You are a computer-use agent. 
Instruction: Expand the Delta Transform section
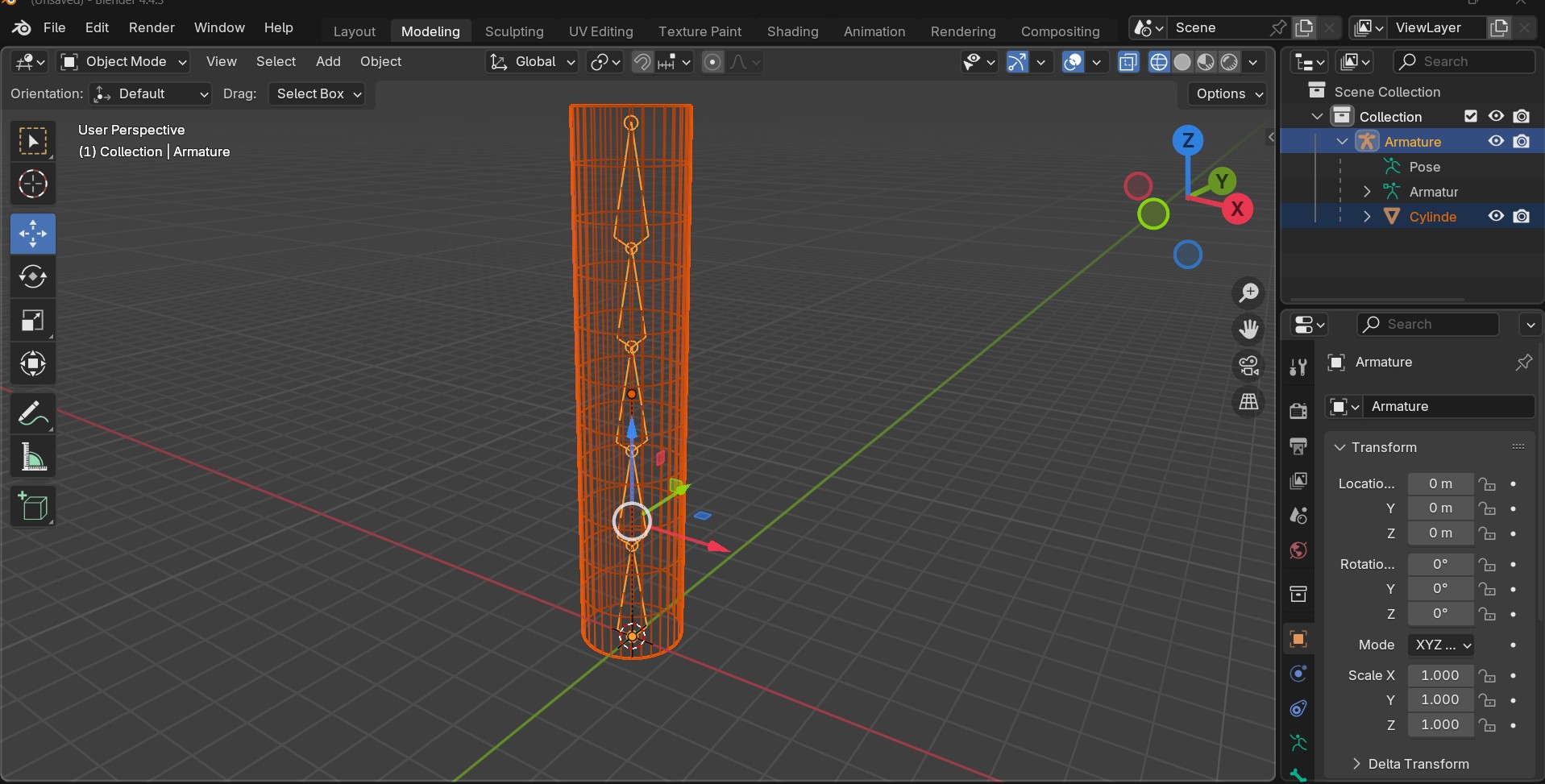[1418, 764]
